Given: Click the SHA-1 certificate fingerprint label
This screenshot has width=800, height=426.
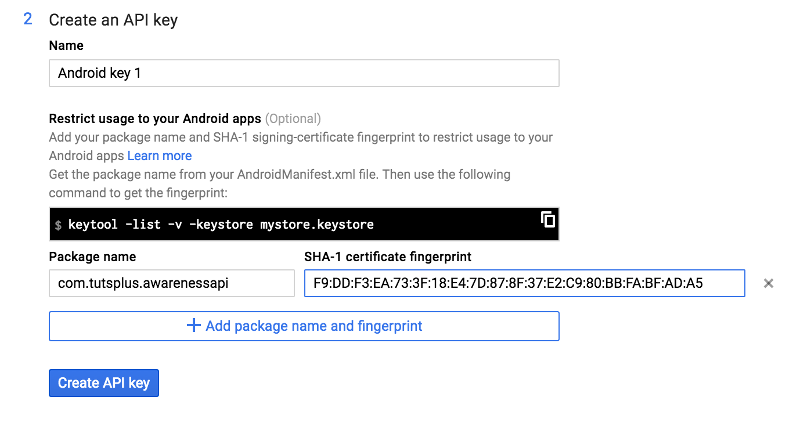Looking at the screenshot, I should click(x=388, y=257).
